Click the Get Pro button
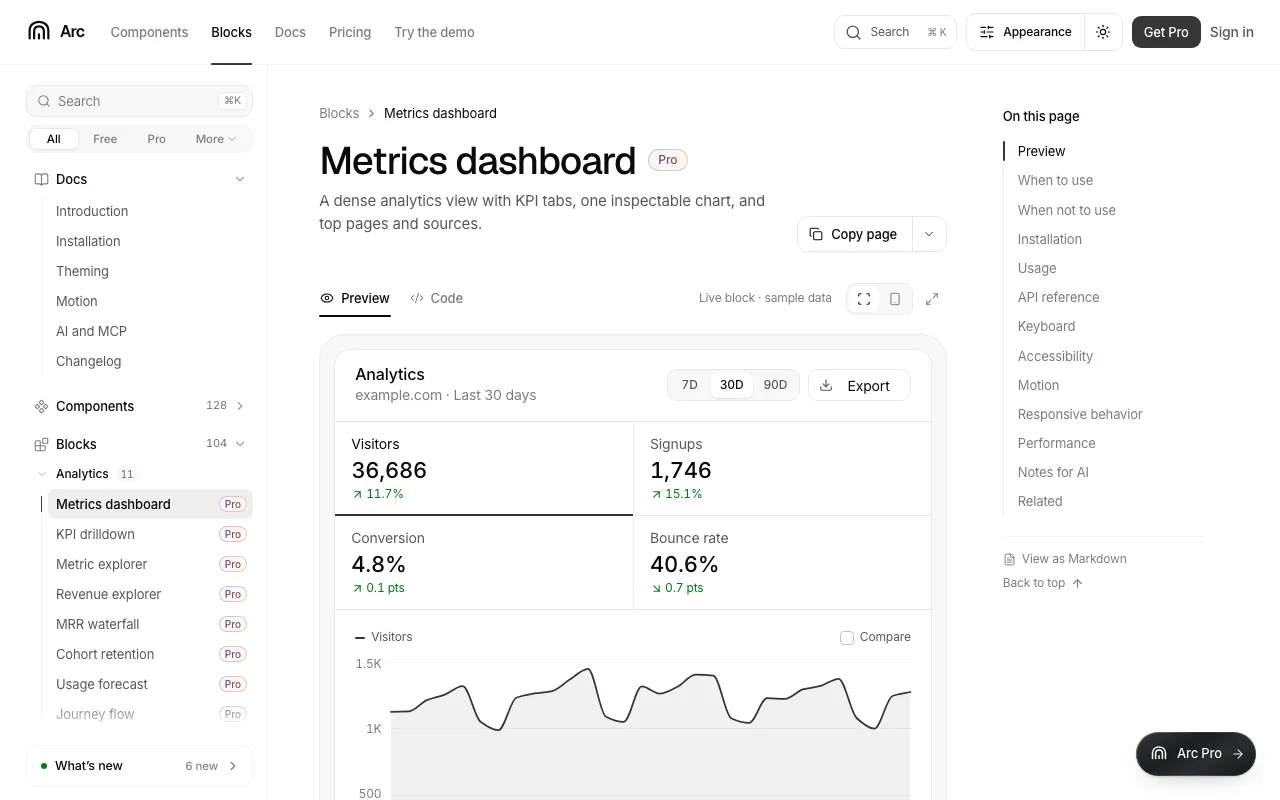The image size is (1280, 800). [x=1166, y=32]
